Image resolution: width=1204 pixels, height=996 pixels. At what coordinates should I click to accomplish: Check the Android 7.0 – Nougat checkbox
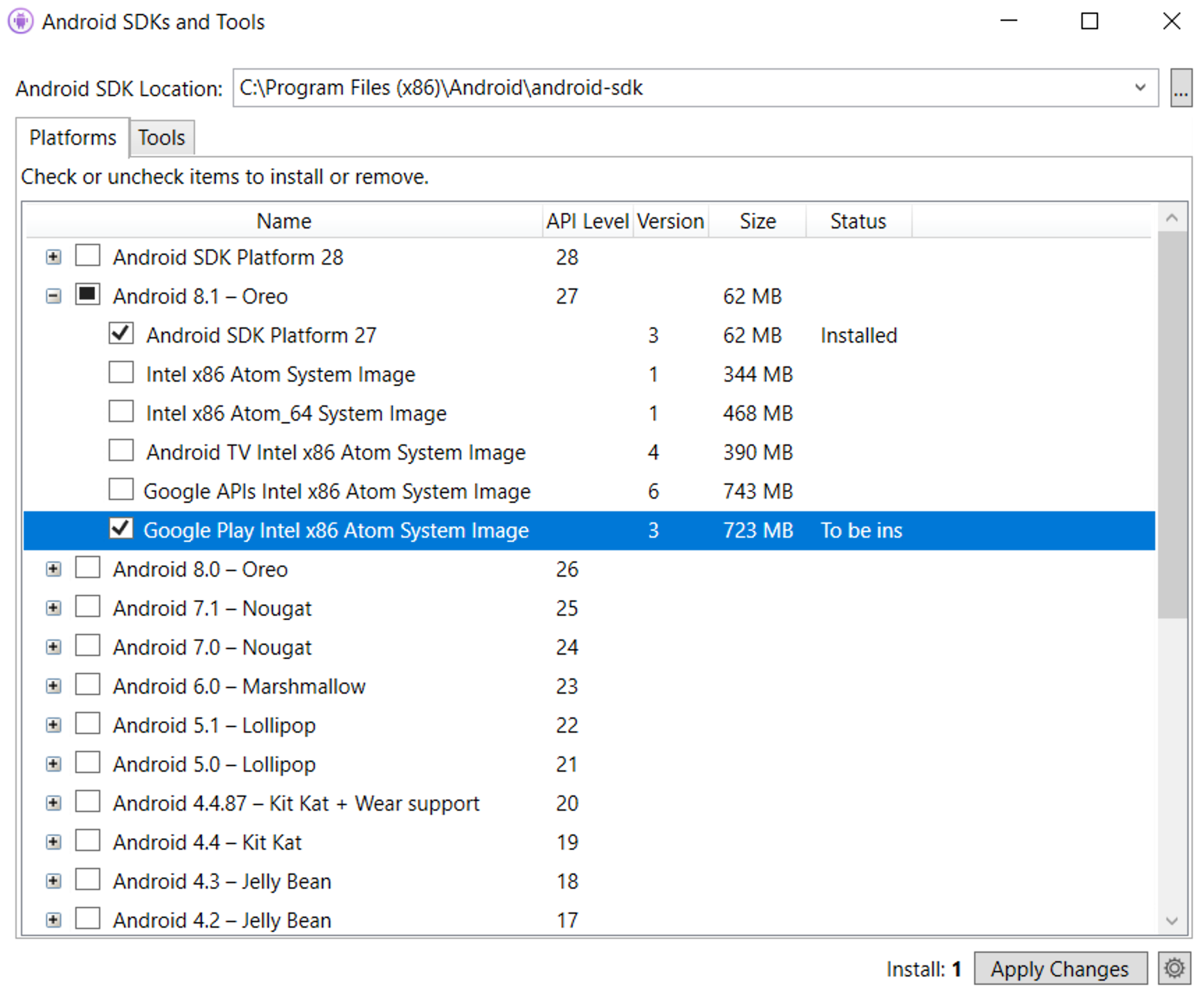(x=88, y=645)
